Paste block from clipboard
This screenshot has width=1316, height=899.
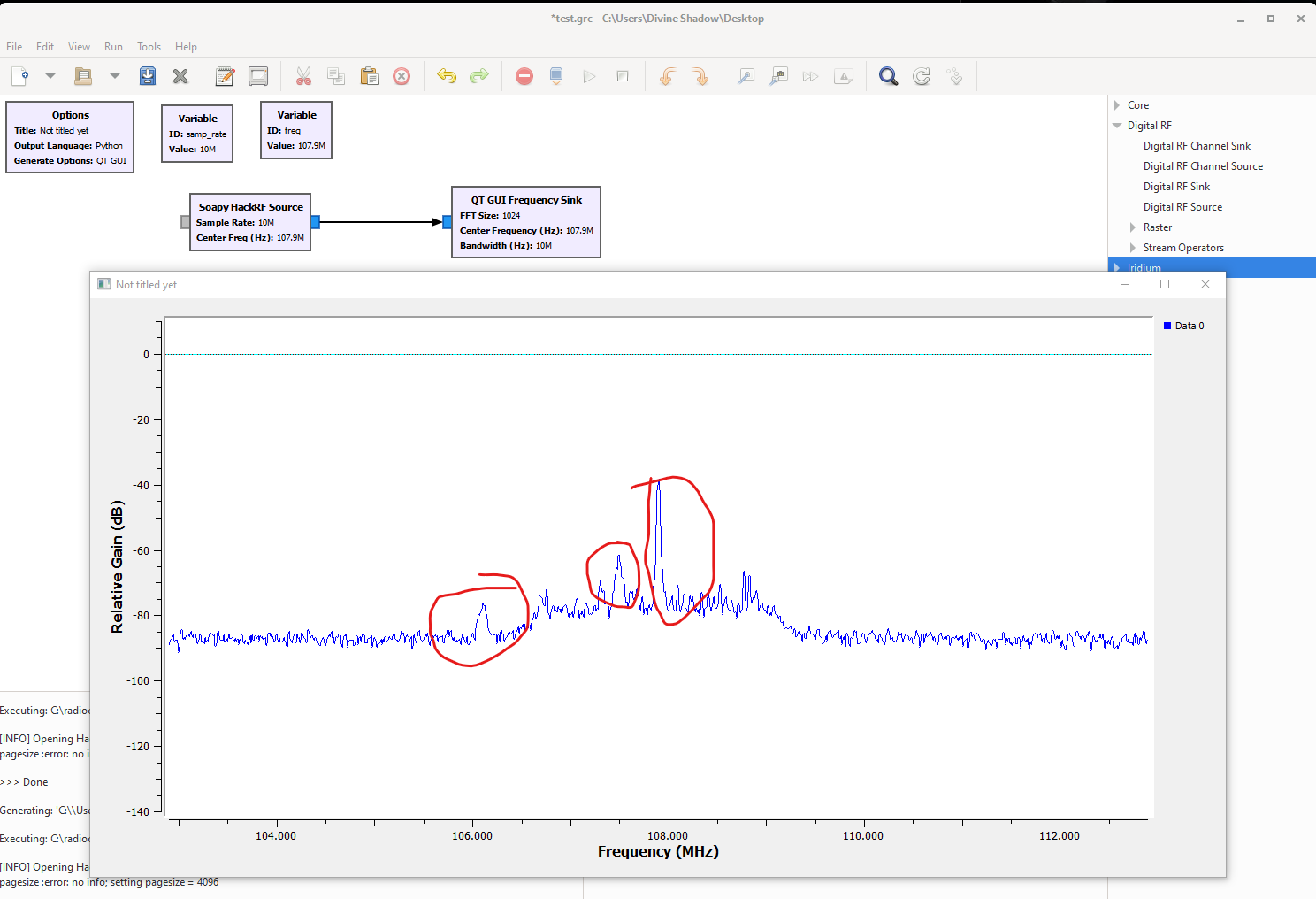pyautogui.click(x=369, y=76)
